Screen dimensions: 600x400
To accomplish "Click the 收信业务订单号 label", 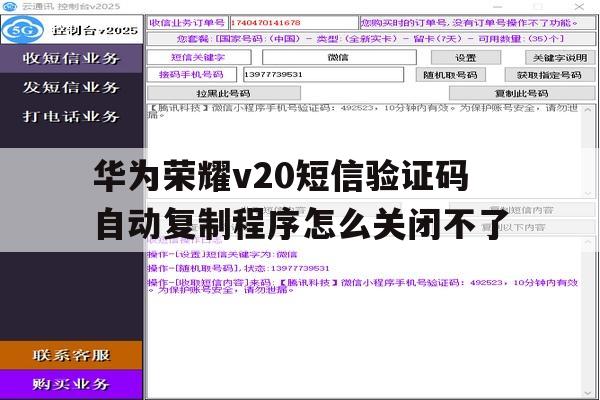I will click(187, 23).
